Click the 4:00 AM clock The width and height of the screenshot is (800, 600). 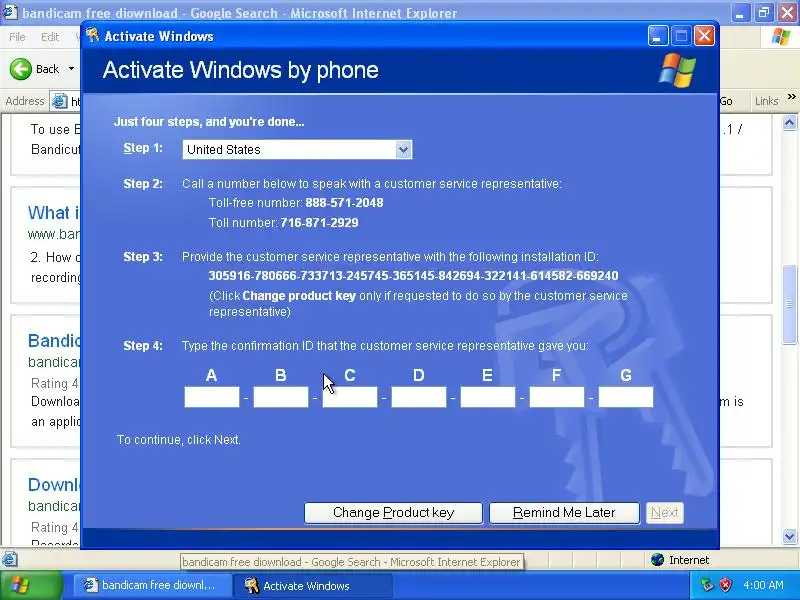763,585
